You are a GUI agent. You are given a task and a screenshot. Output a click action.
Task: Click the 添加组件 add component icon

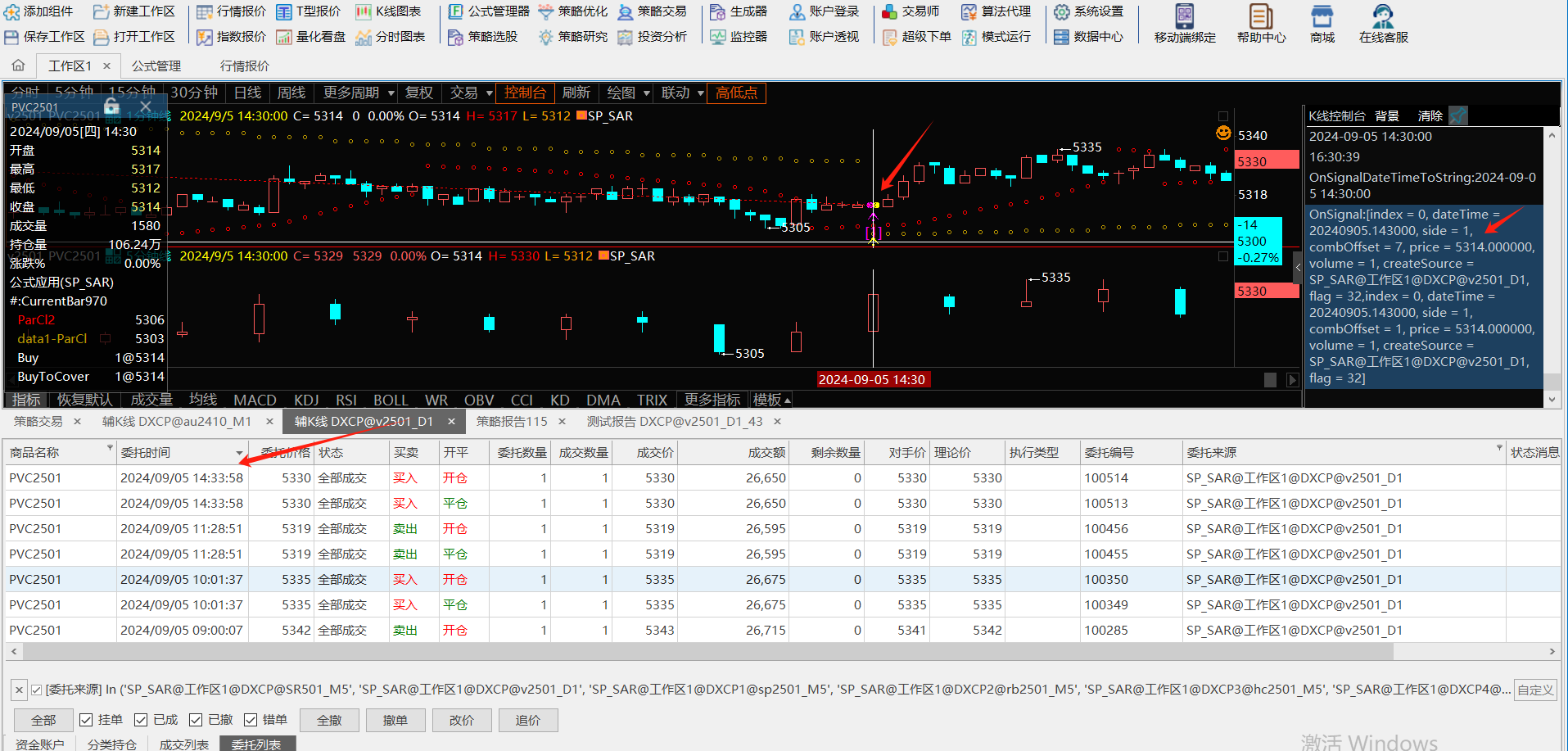(x=11, y=11)
